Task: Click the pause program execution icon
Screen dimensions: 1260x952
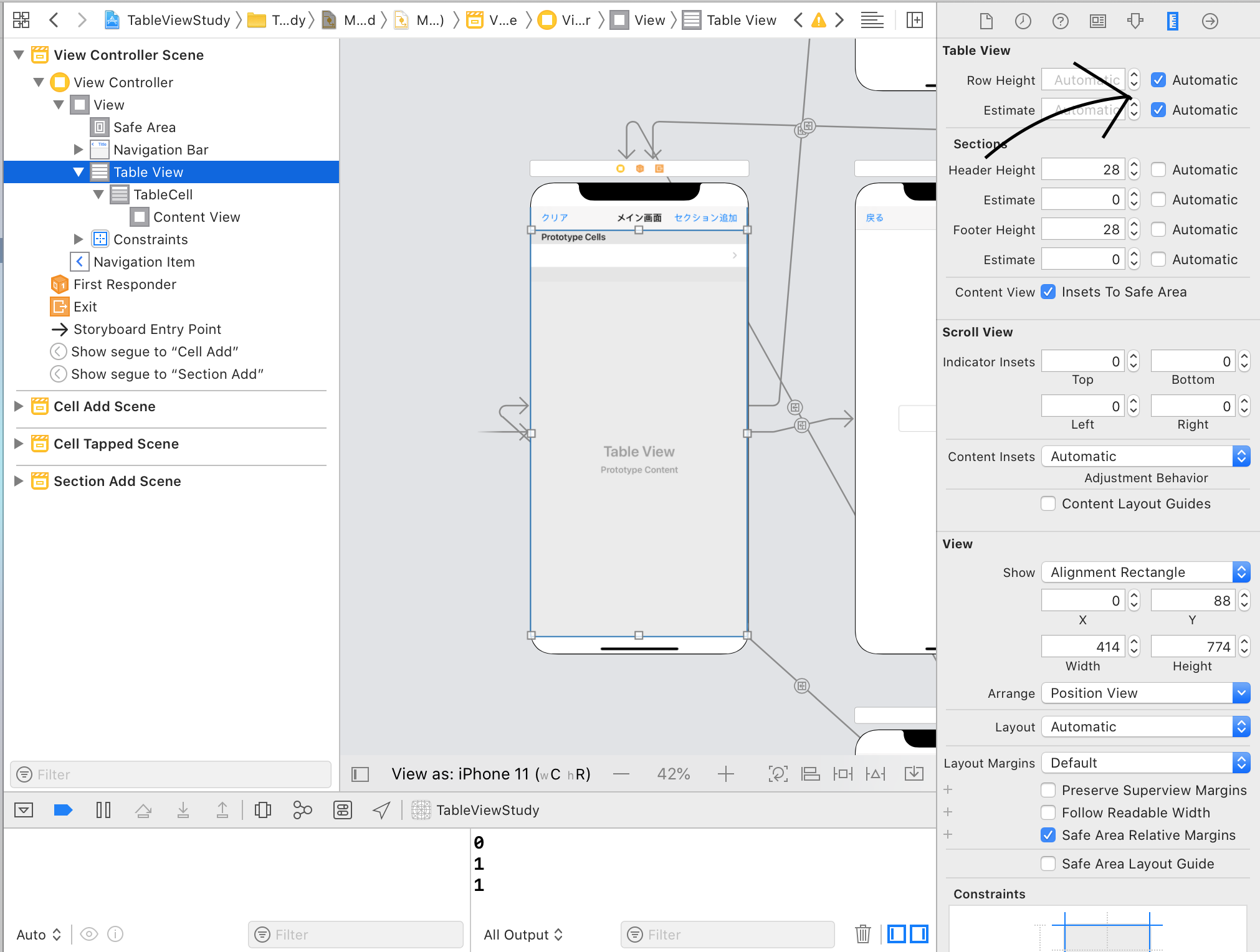Action: pyautogui.click(x=103, y=810)
